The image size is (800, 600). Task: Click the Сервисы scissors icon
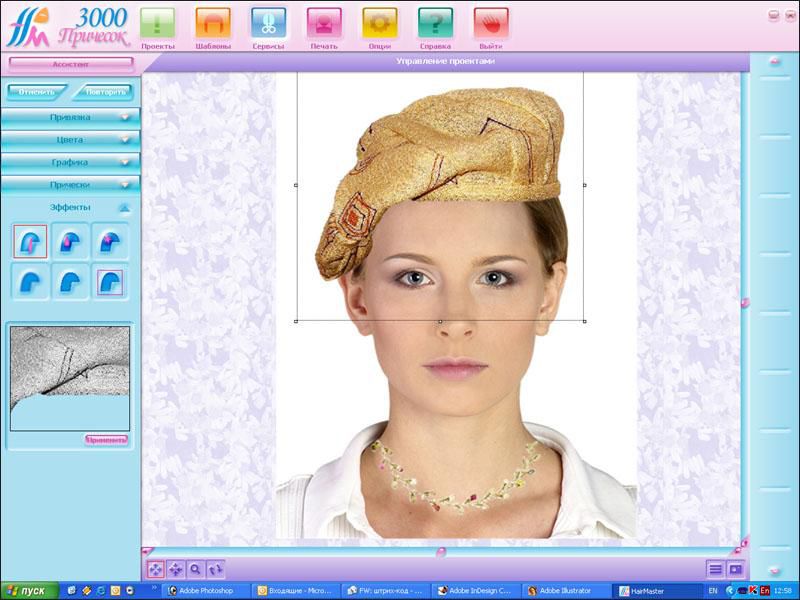tap(268, 23)
